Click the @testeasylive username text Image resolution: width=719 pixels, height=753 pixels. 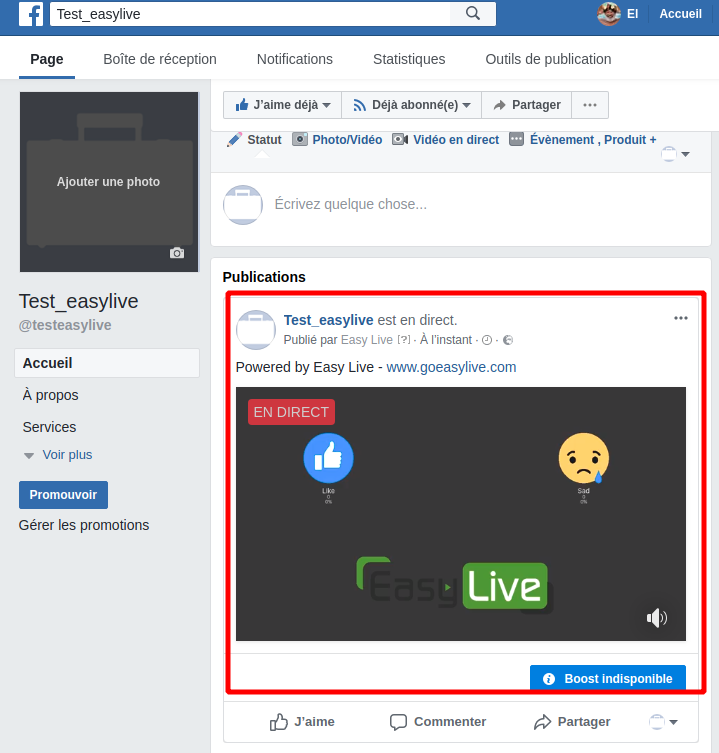click(x=65, y=325)
